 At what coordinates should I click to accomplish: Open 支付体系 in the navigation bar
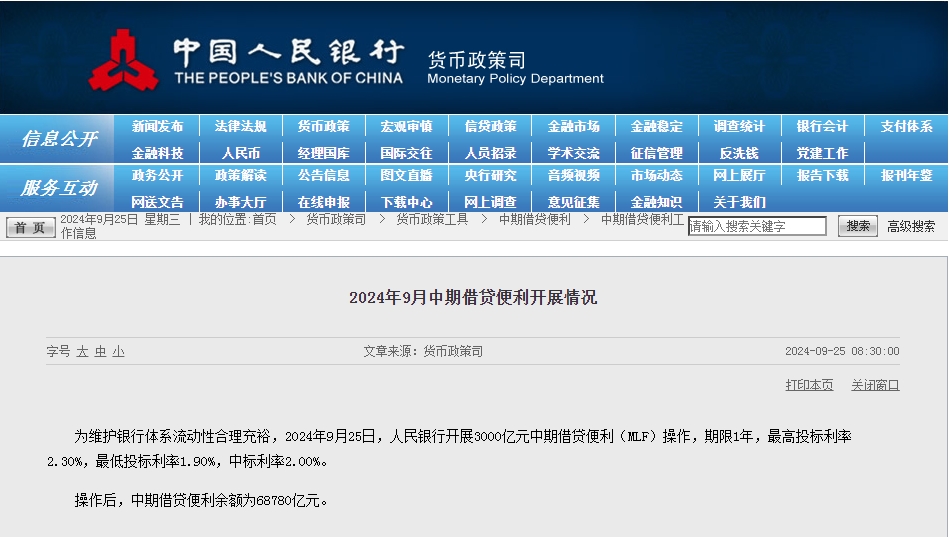click(906, 127)
